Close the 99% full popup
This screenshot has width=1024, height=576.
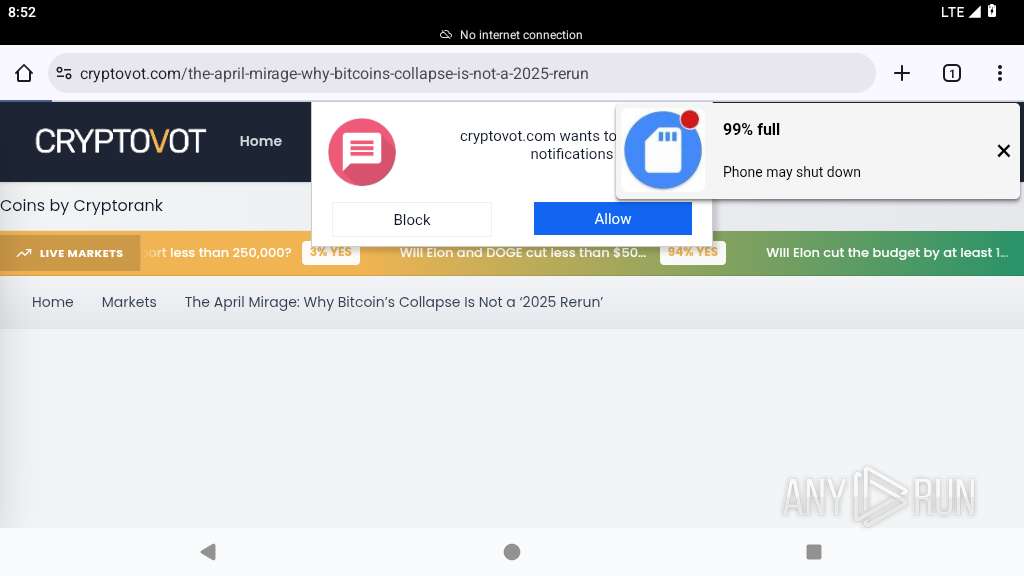(1004, 151)
